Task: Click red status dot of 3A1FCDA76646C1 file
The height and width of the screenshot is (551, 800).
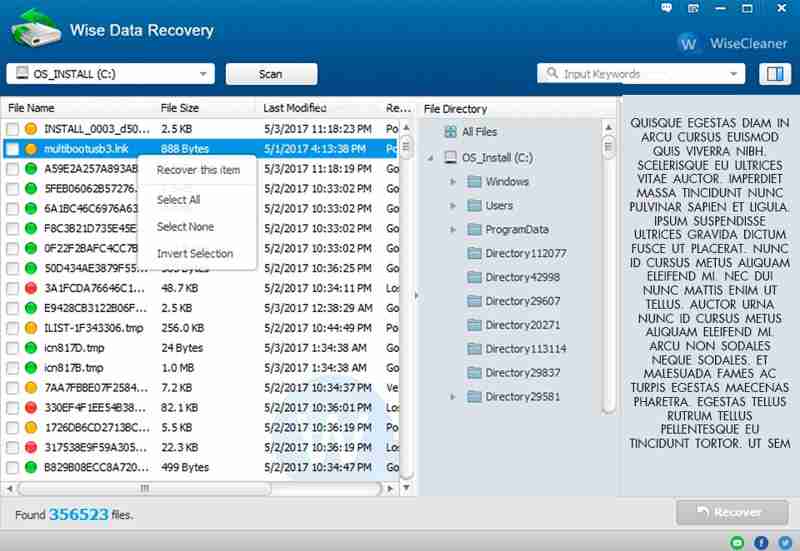Action: pyautogui.click(x=31, y=288)
